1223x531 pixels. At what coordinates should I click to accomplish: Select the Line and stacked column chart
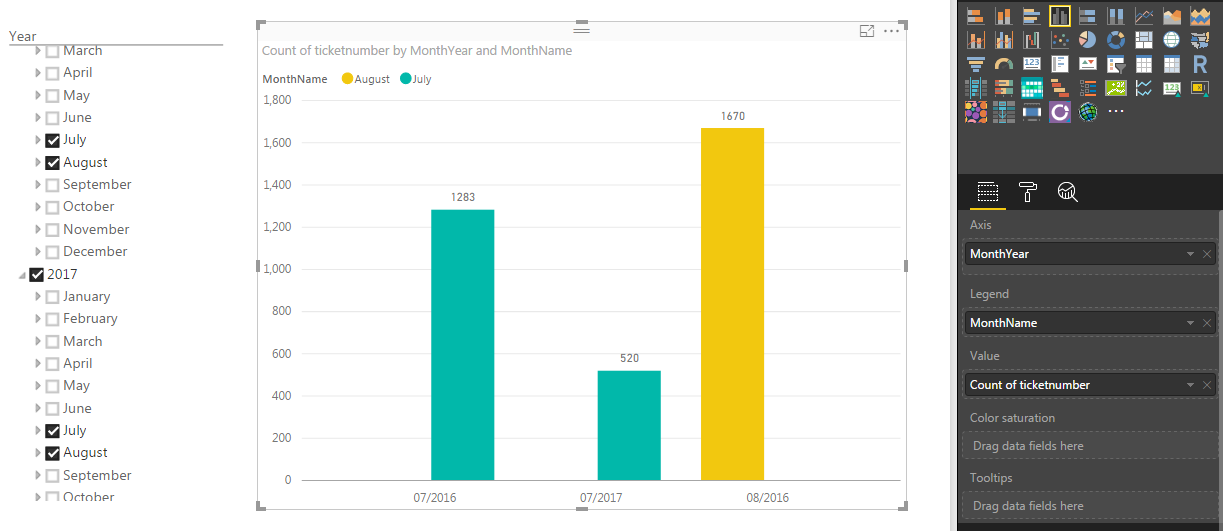click(x=976, y=40)
